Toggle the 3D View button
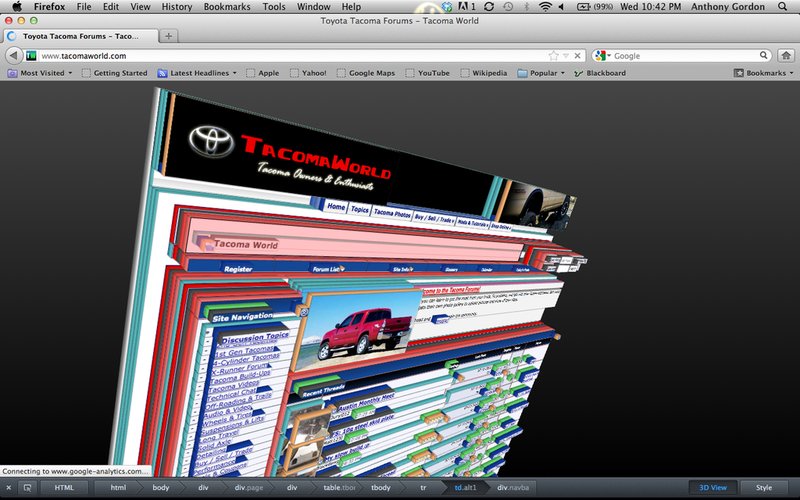 (x=713, y=488)
